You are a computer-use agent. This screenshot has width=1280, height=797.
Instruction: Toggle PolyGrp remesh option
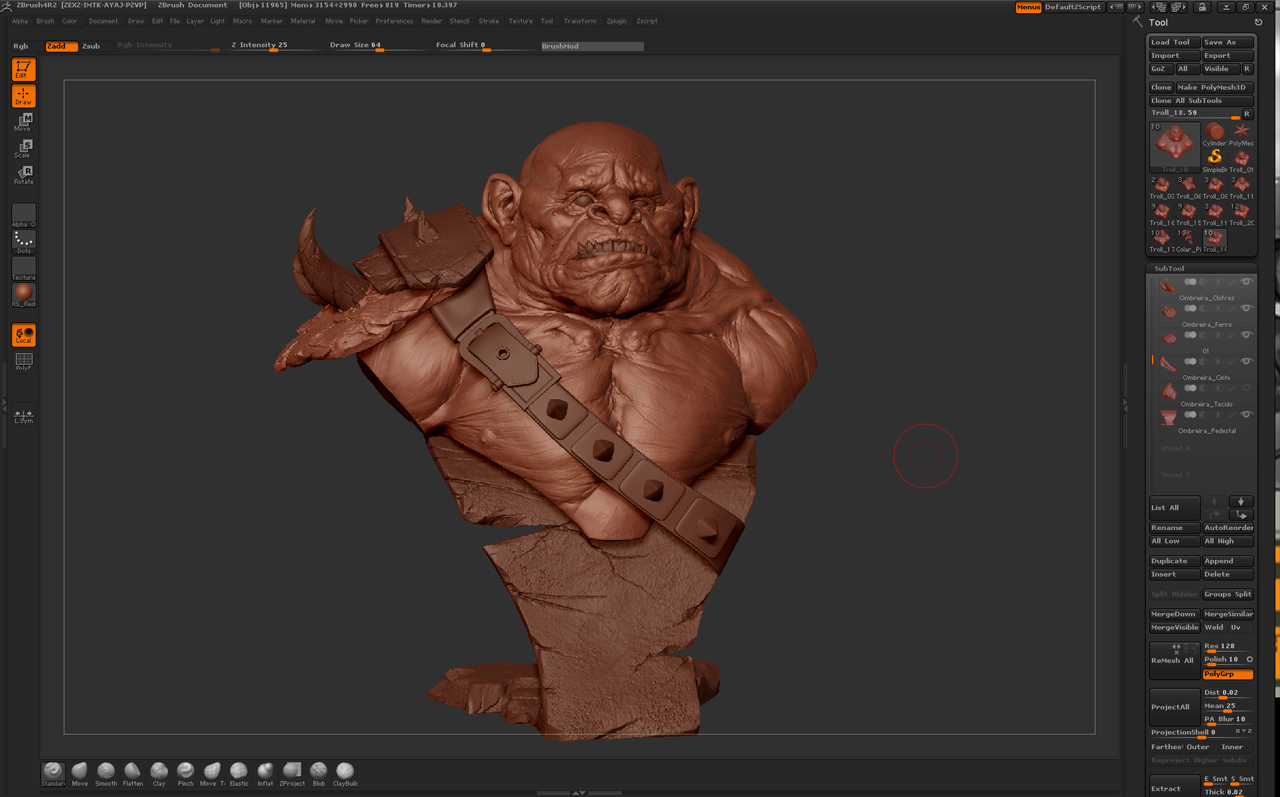pyautogui.click(x=1228, y=674)
